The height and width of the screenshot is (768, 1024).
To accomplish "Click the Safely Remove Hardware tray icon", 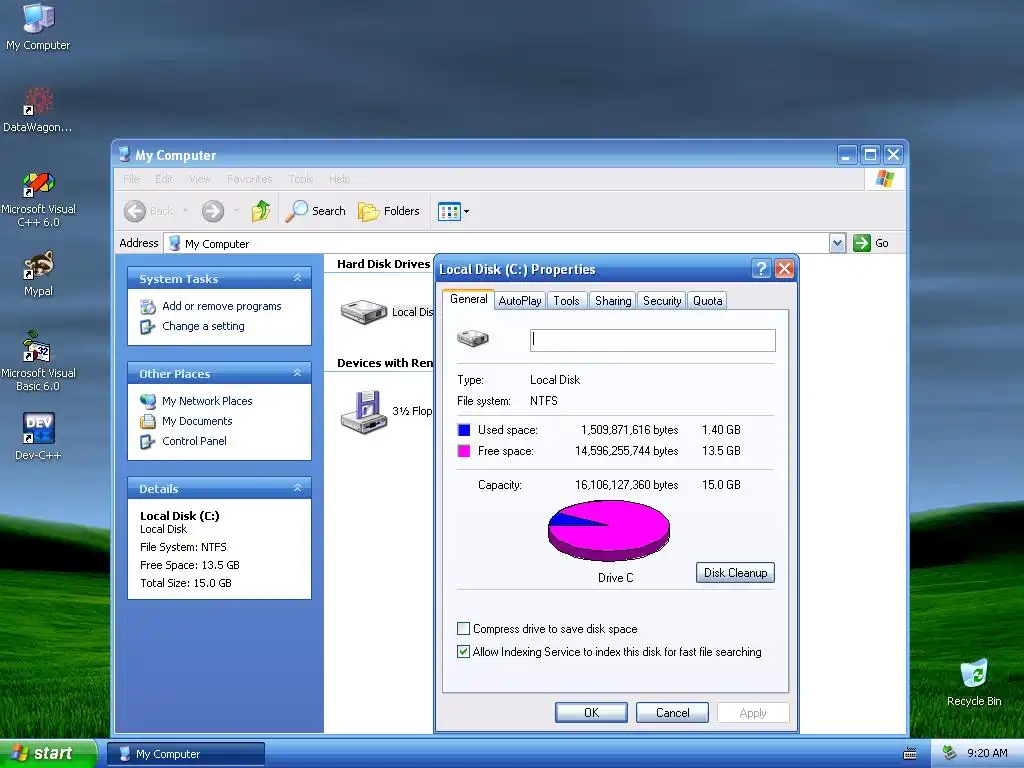I will click(950, 753).
